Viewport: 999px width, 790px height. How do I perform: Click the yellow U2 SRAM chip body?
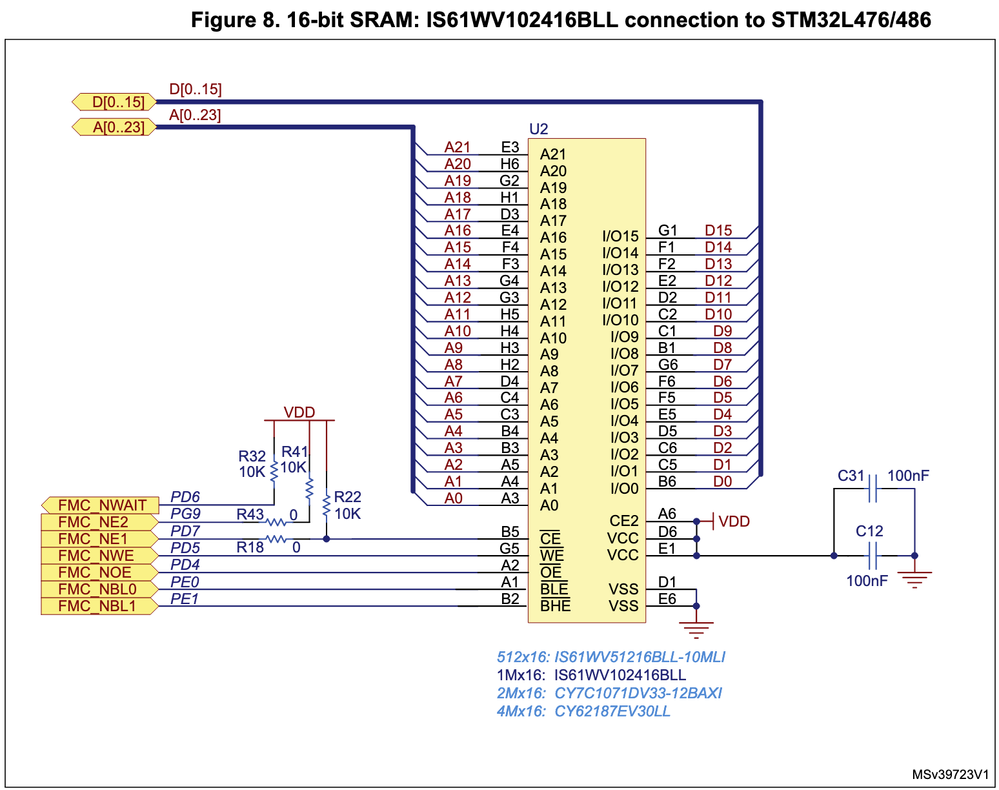point(587,380)
